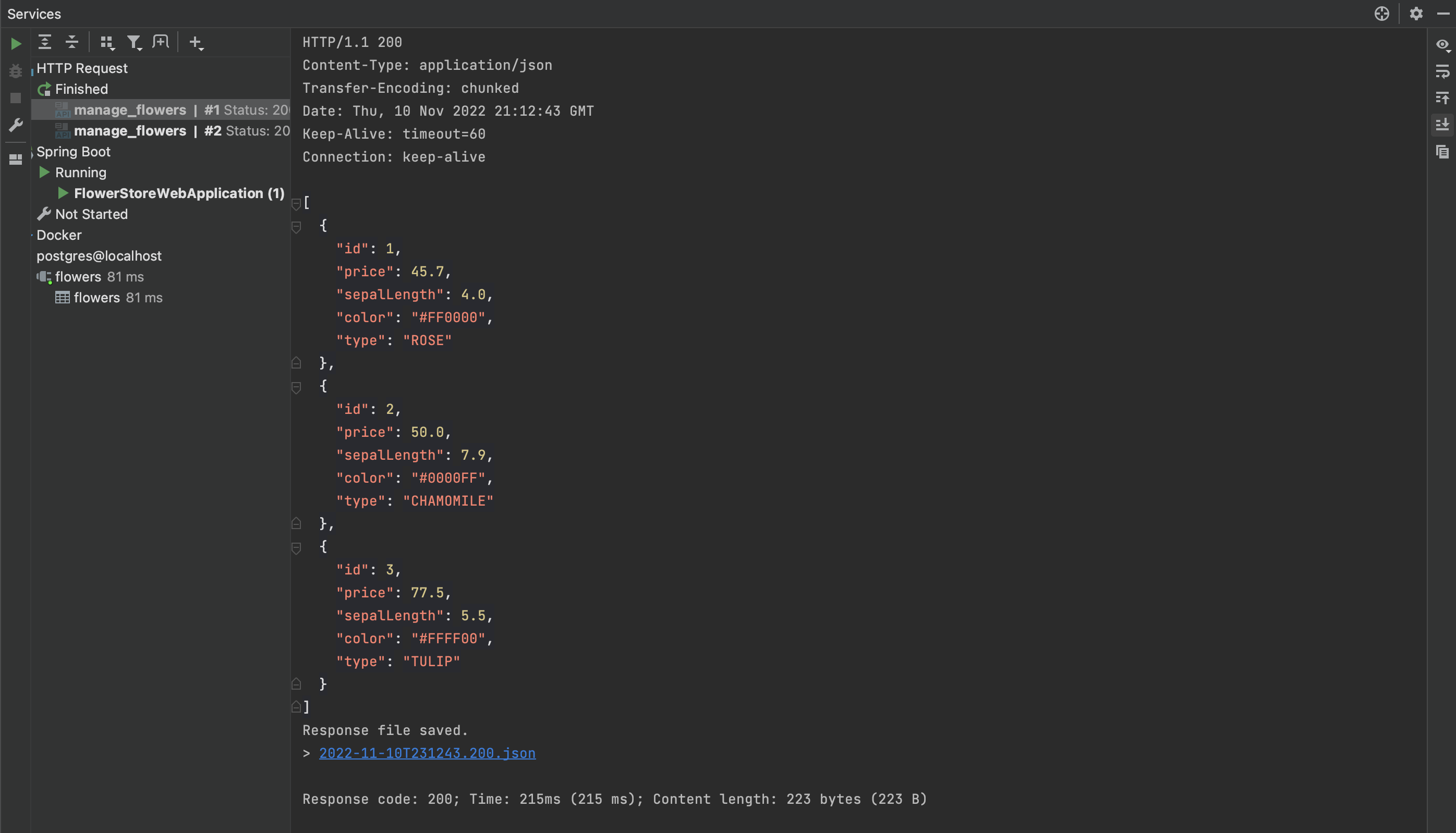1456x833 pixels.
Task: Fold the first JSON object (id 1)
Action: point(296,227)
